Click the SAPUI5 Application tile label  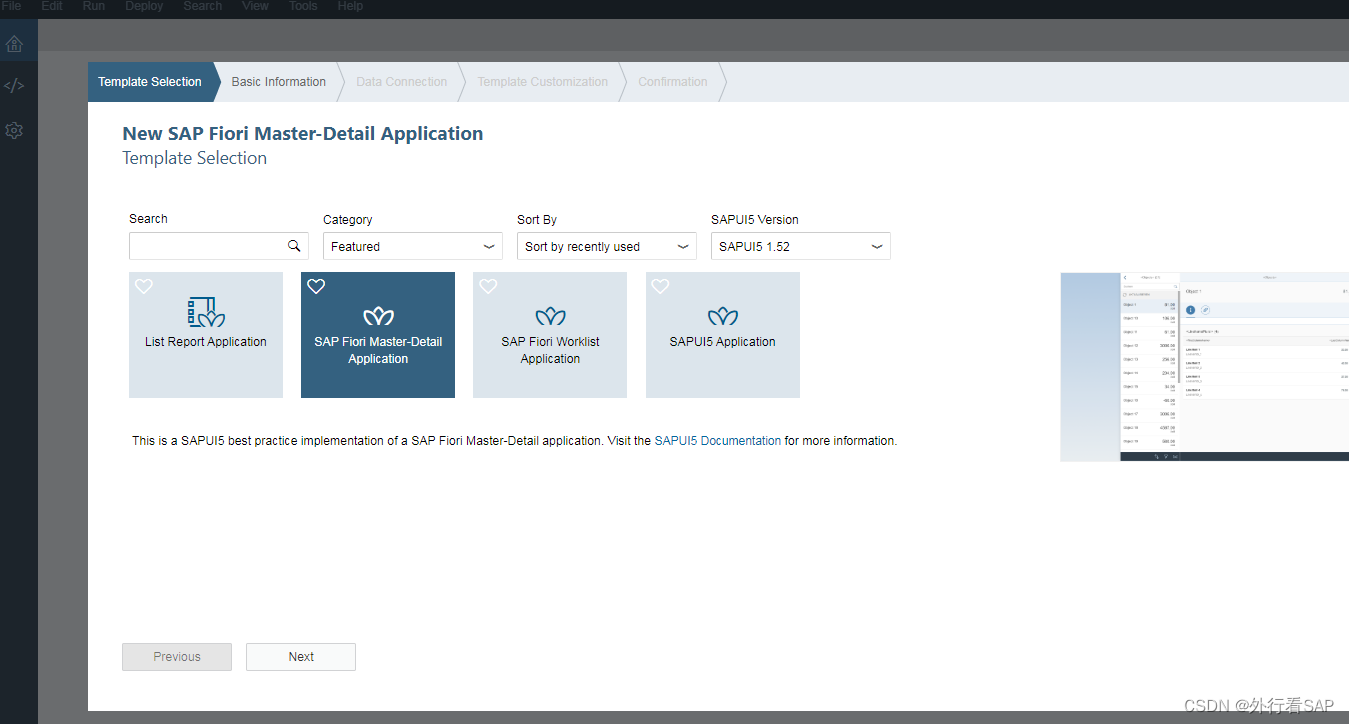pyautogui.click(x=722, y=342)
